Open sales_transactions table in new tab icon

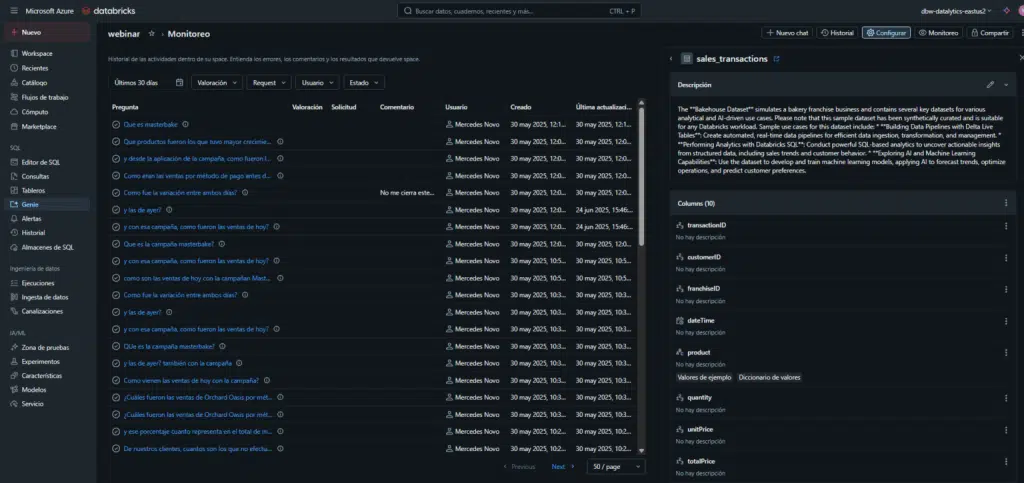pyautogui.click(x=777, y=59)
